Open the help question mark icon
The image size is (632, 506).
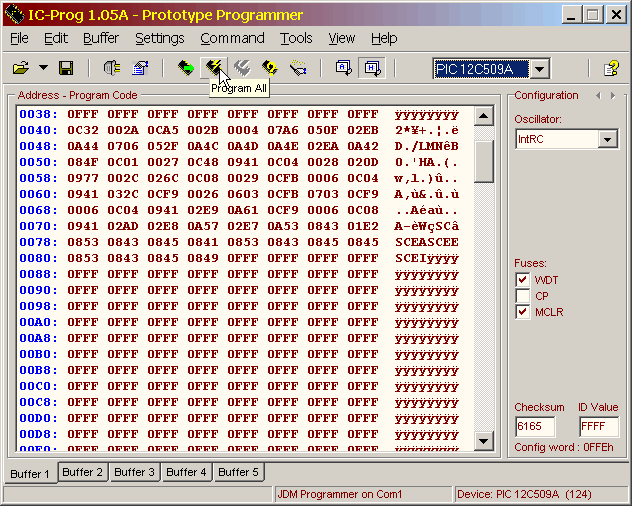tap(611, 68)
